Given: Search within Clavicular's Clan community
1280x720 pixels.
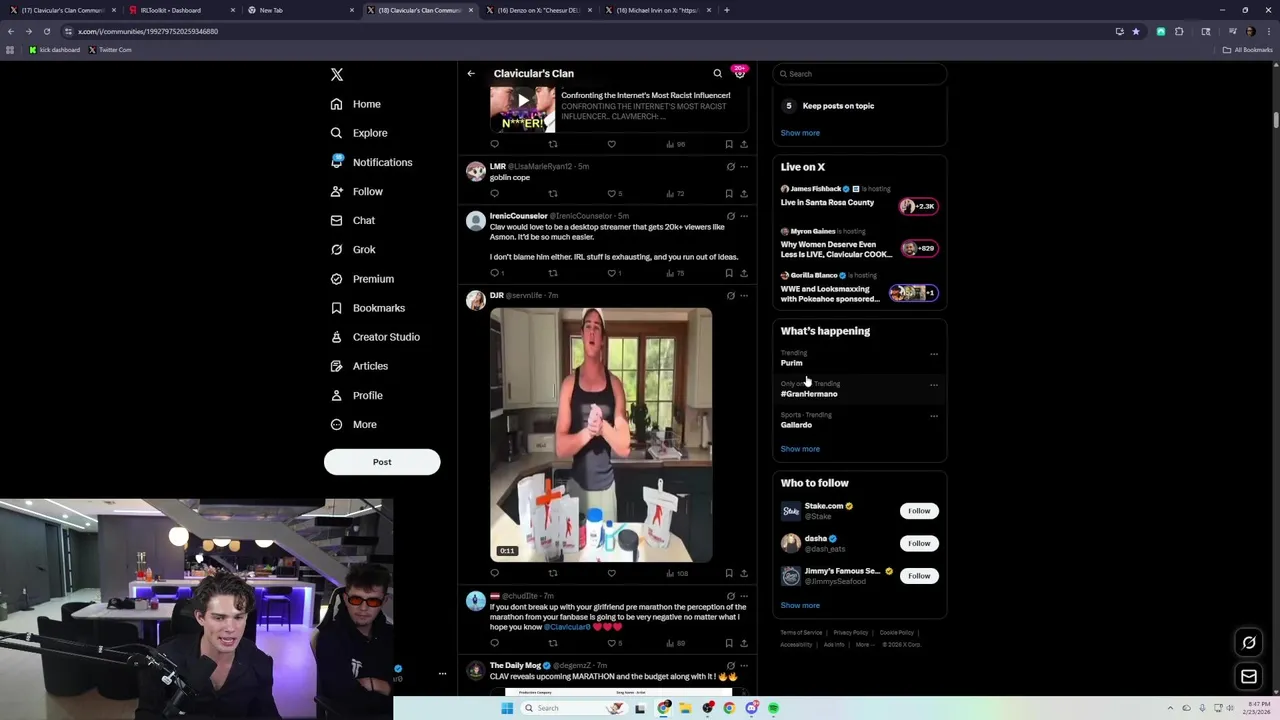Looking at the screenshot, I should point(717,73).
